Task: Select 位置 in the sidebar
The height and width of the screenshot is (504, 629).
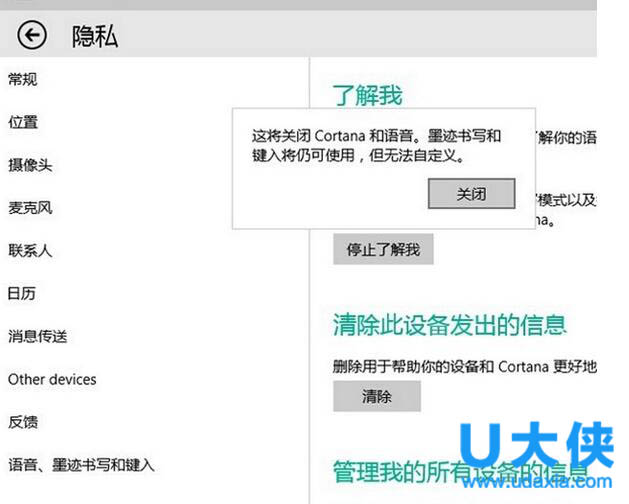Action: (x=22, y=122)
